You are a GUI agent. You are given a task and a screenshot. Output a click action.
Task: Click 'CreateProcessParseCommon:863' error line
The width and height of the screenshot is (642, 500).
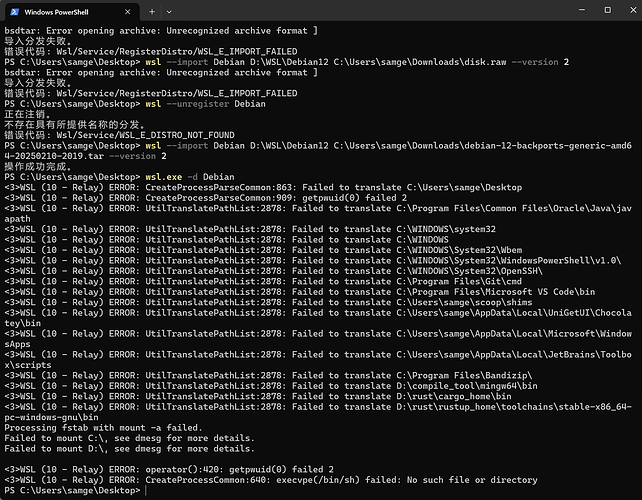[263, 188]
